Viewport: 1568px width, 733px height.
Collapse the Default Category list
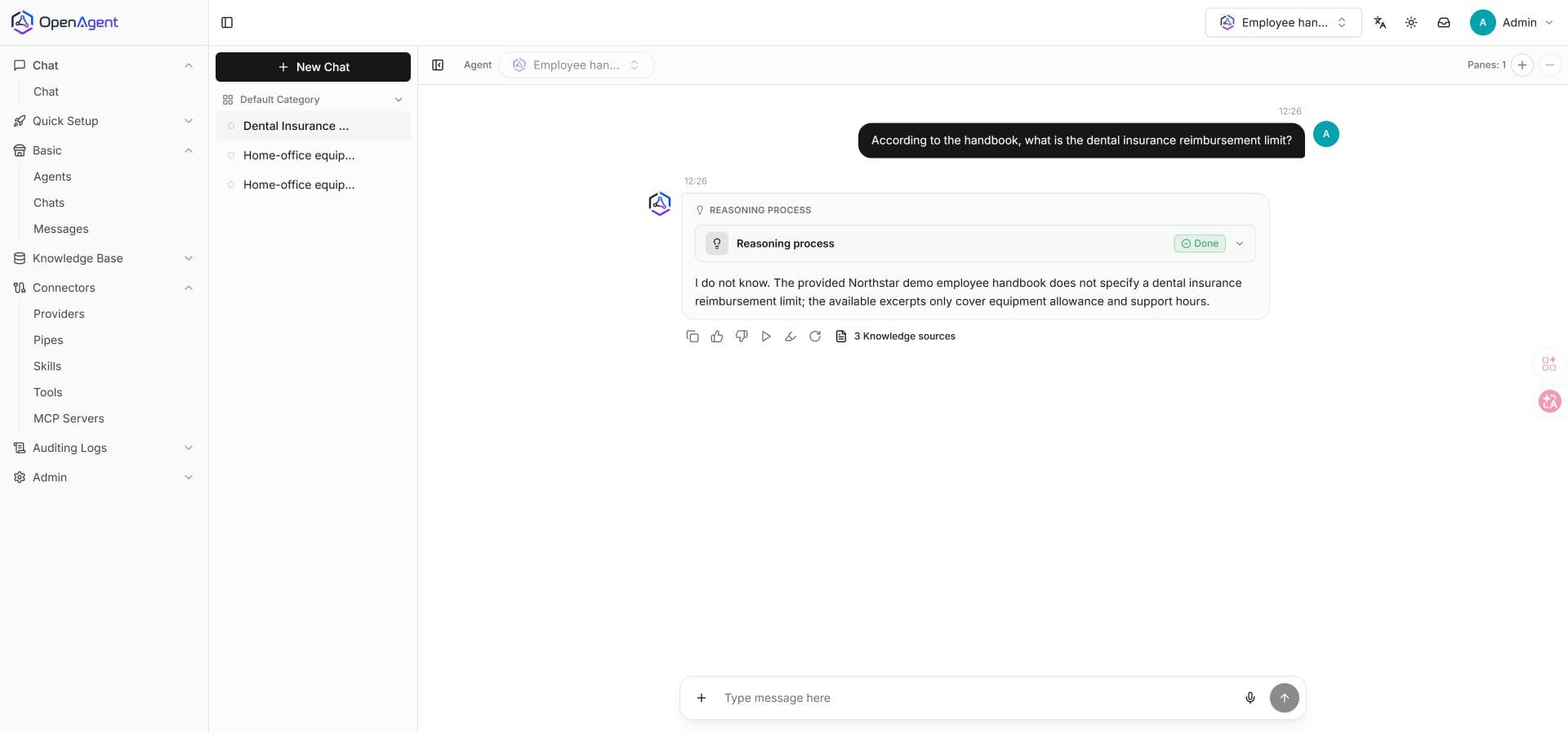pyautogui.click(x=313, y=100)
